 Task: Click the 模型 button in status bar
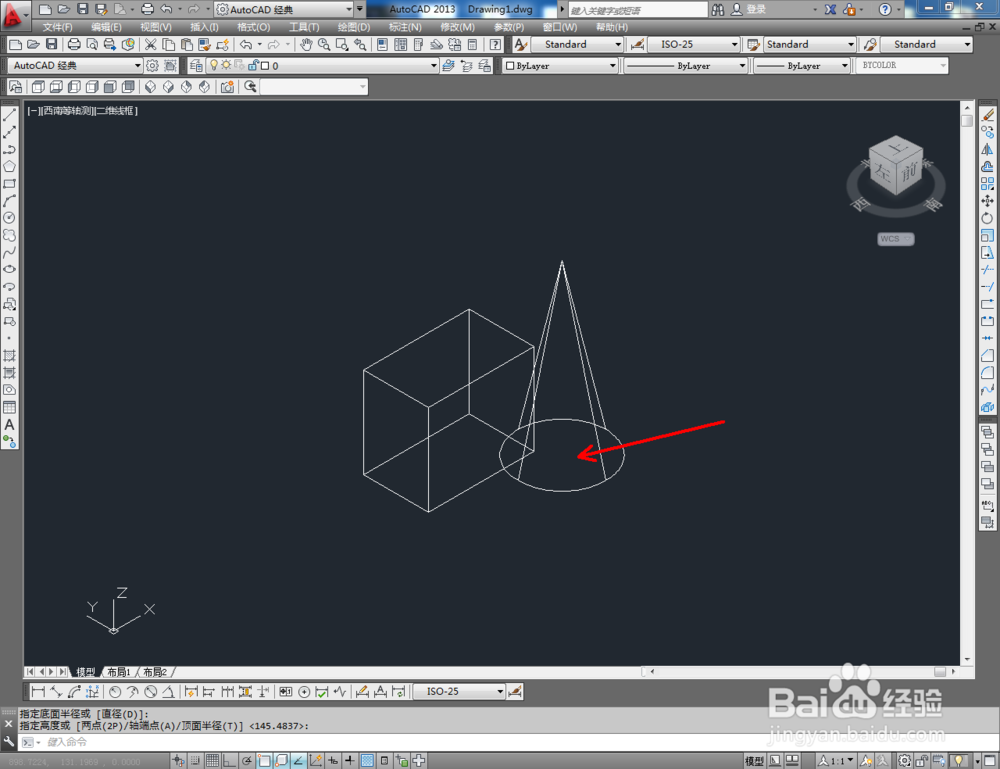click(x=754, y=761)
